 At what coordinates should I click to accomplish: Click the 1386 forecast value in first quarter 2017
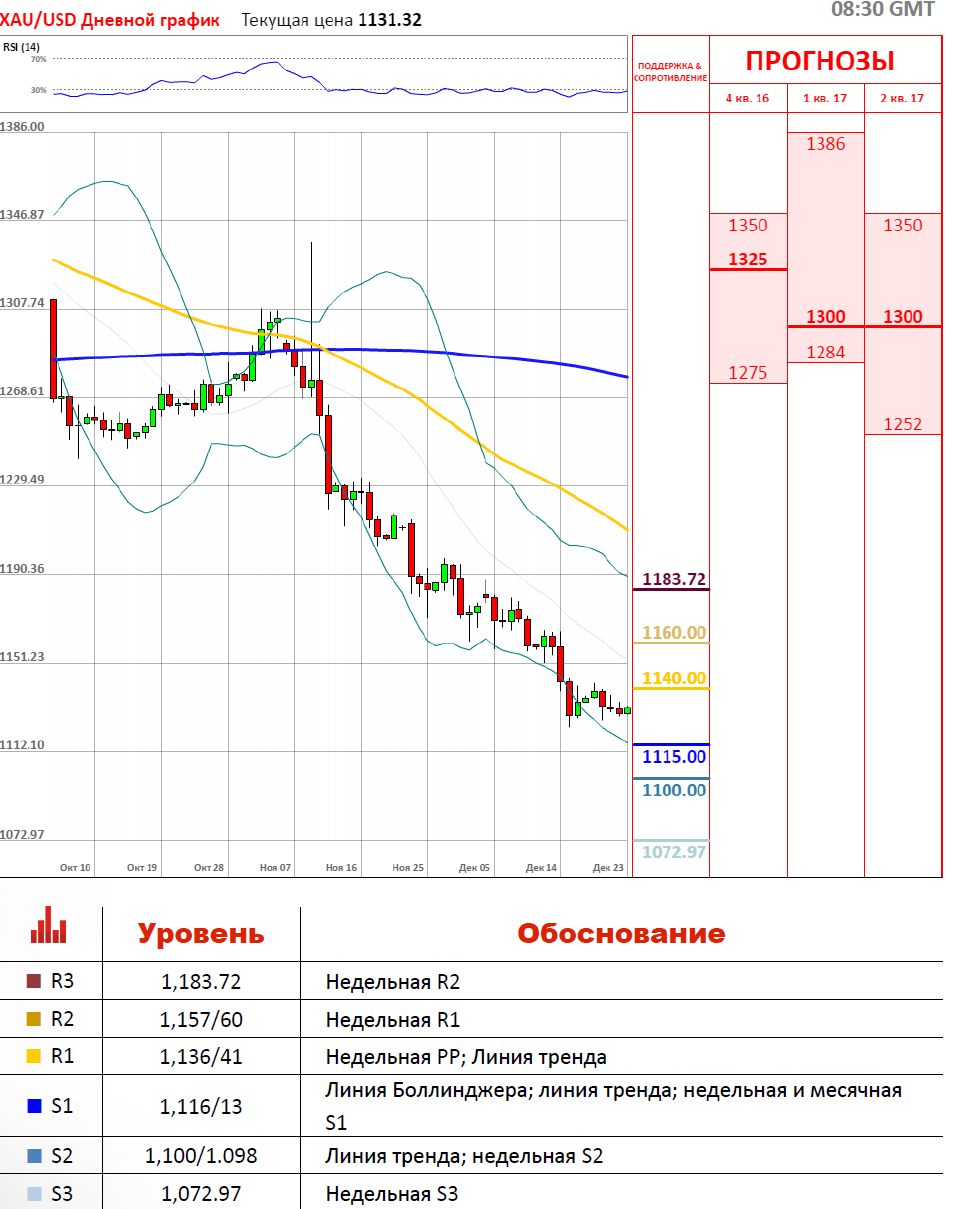click(825, 144)
